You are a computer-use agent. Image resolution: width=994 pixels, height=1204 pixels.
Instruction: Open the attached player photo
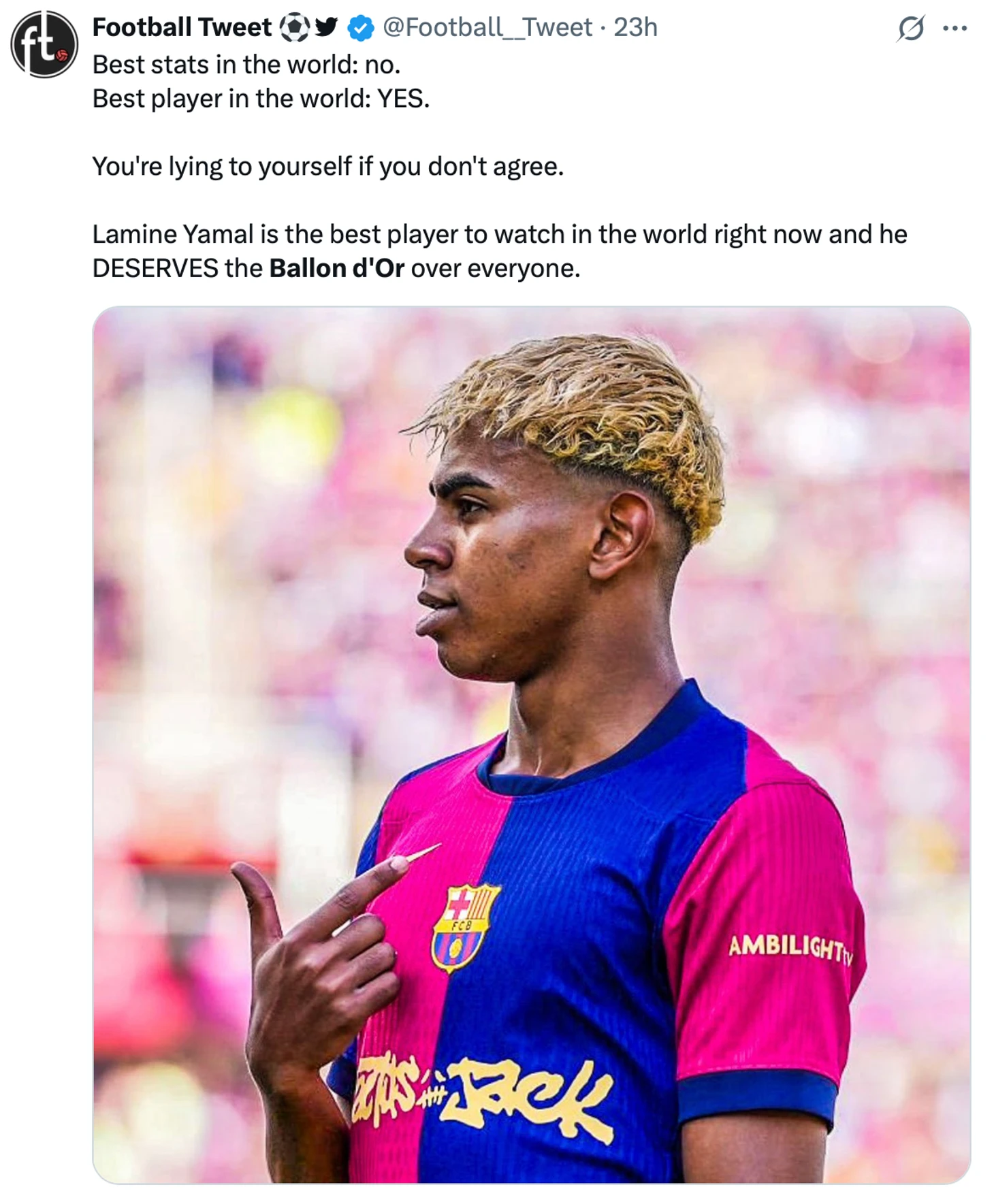(x=532, y=745)
